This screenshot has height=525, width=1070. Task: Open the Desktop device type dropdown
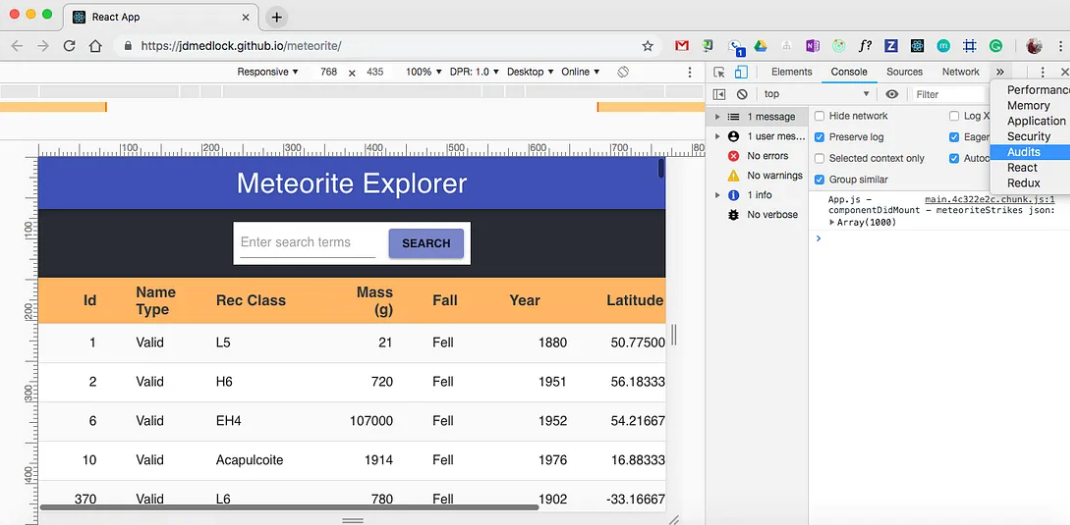click(530, 72)
